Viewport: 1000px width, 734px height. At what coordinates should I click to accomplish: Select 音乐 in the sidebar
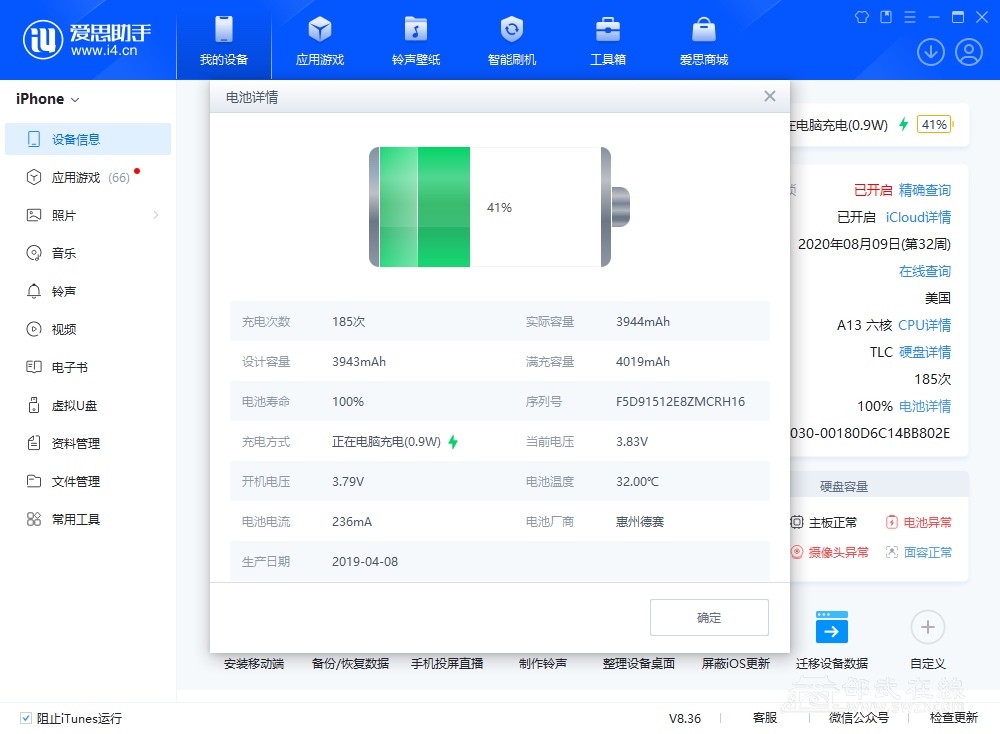pos(64,253)
